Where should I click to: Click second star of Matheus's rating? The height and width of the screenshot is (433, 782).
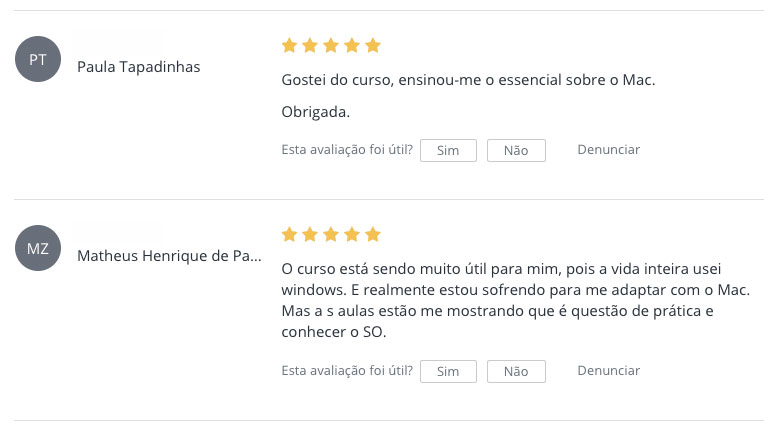point(310,235)
